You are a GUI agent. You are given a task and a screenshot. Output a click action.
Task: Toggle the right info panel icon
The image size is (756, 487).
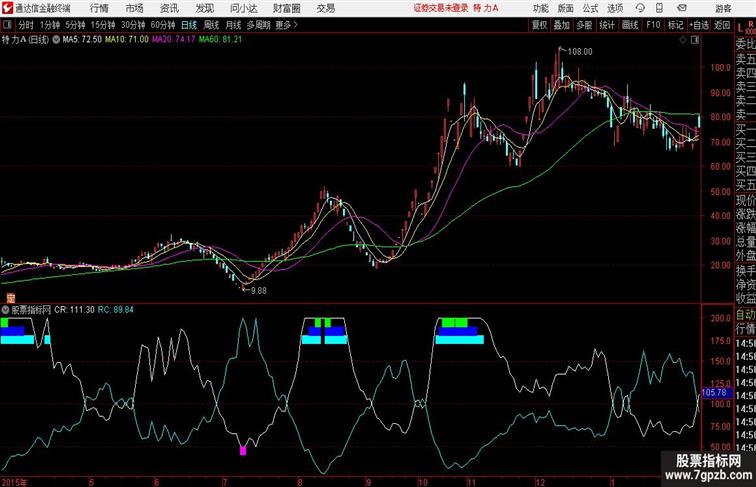click(695, 40)
